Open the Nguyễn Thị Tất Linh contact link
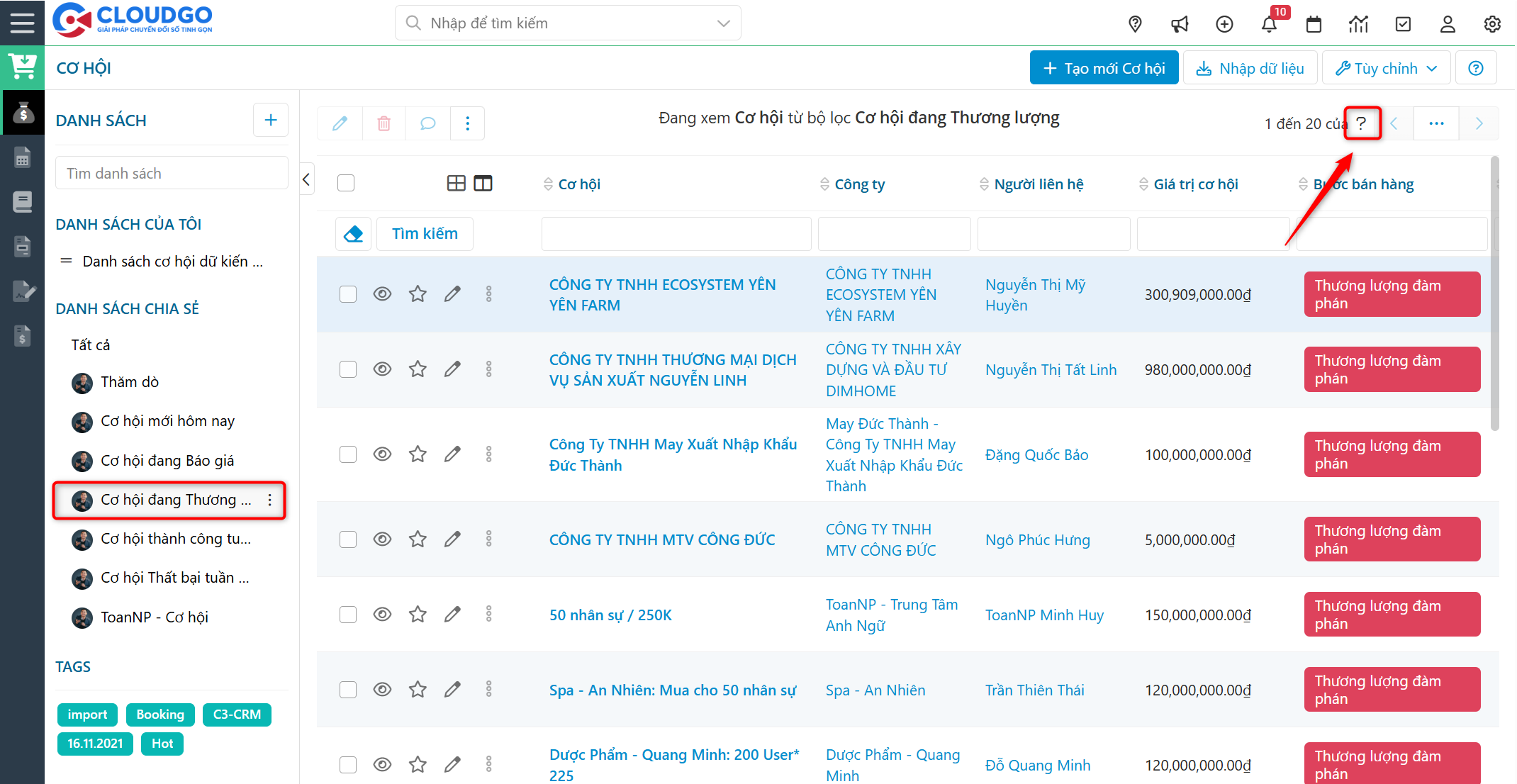1517x784 pixels. [x=1051, y=370]
